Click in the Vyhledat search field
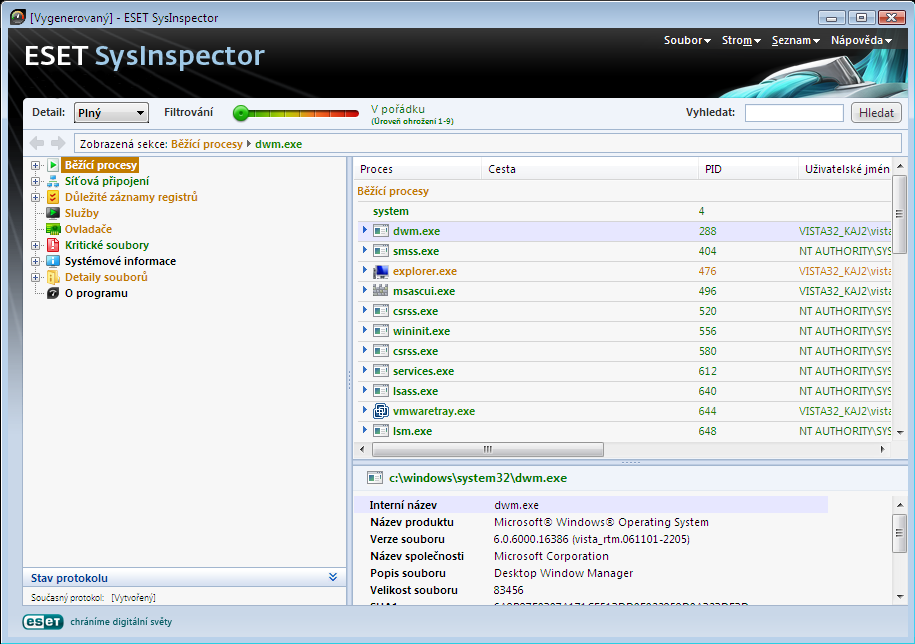This screenshot has width=915, height=644. [x=794, y=113]
